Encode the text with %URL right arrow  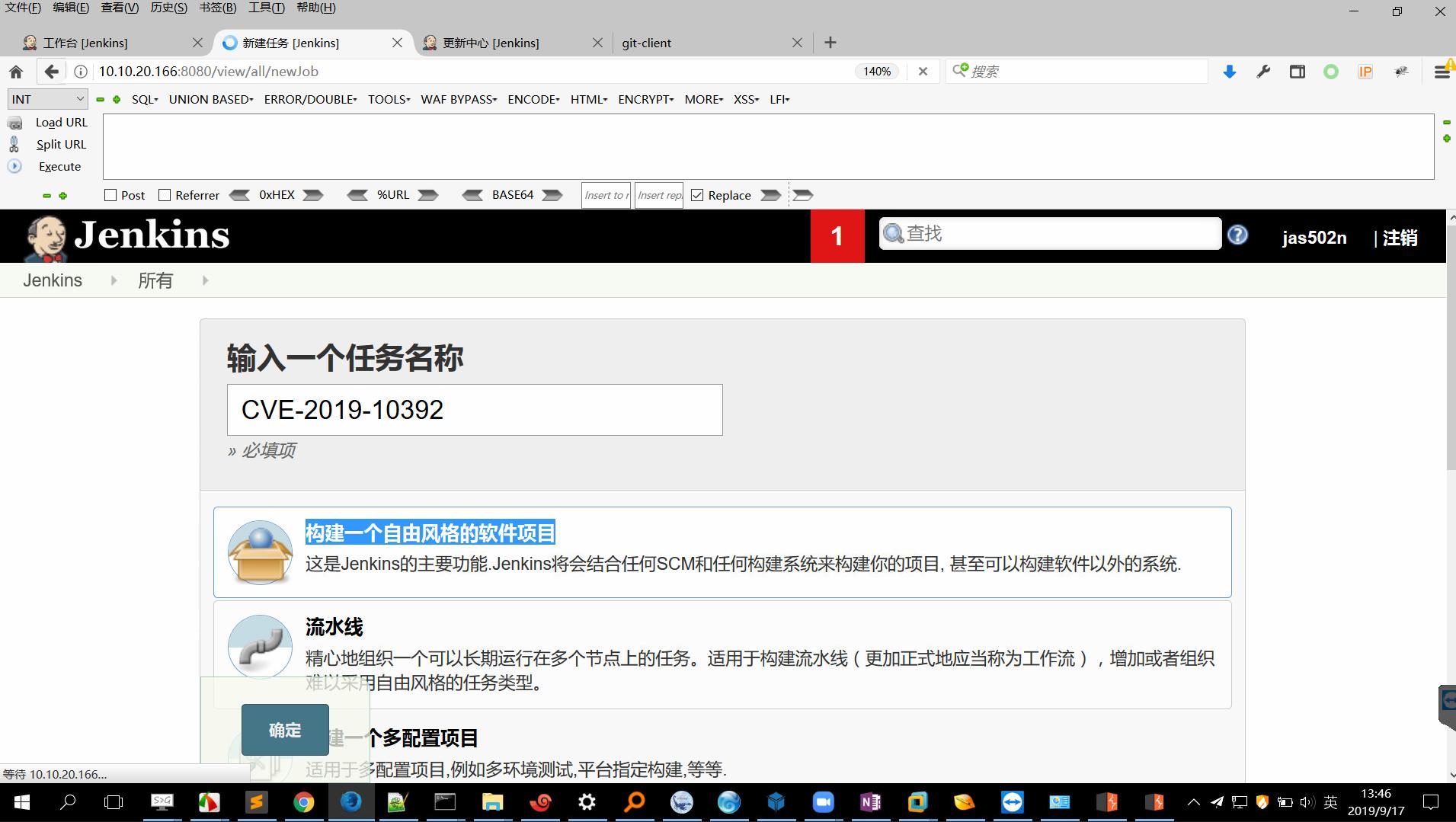tap(428, 195)
